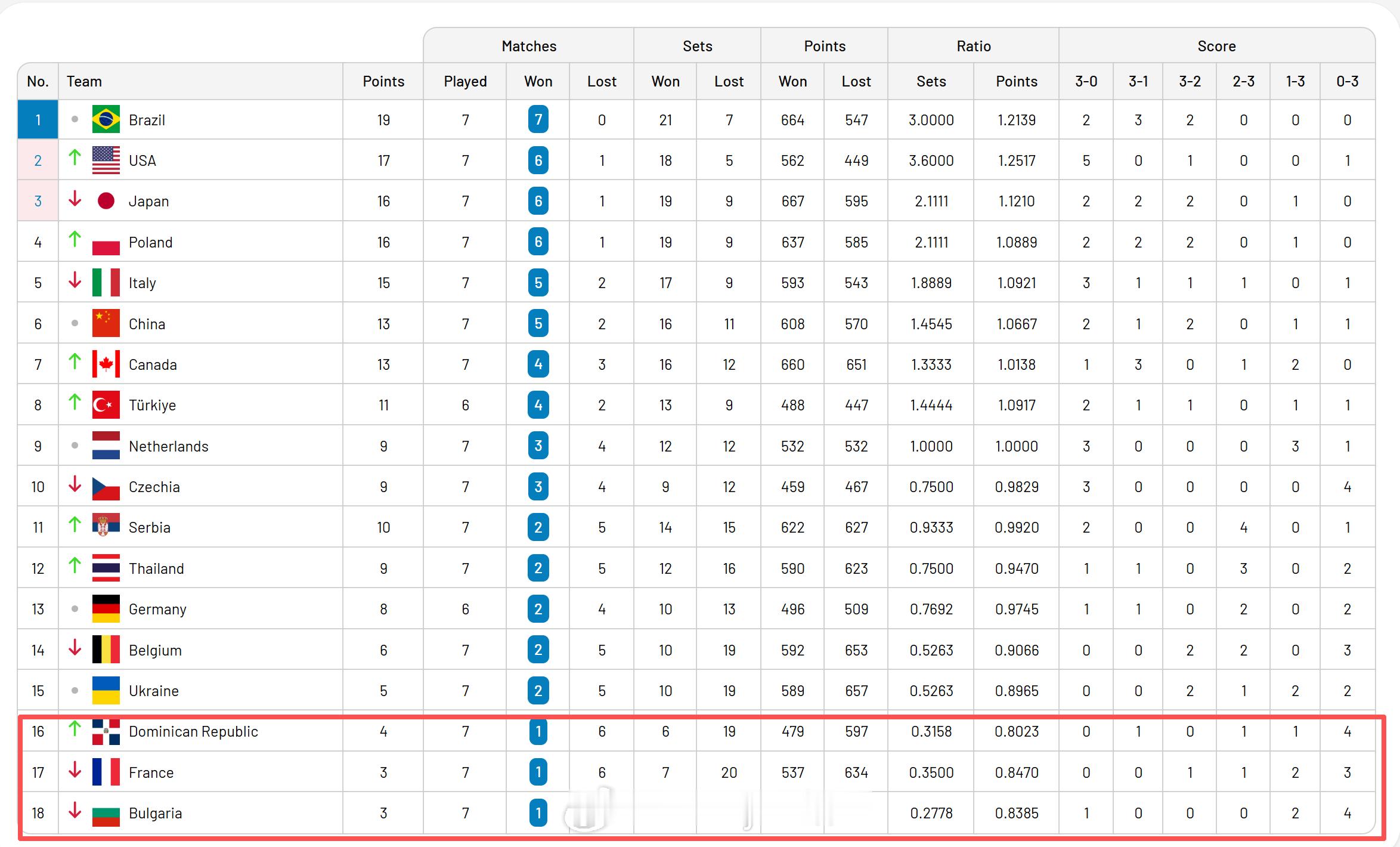Click China's sets ratio 1.4545
1400x847 pixels.
pos(931,324)
